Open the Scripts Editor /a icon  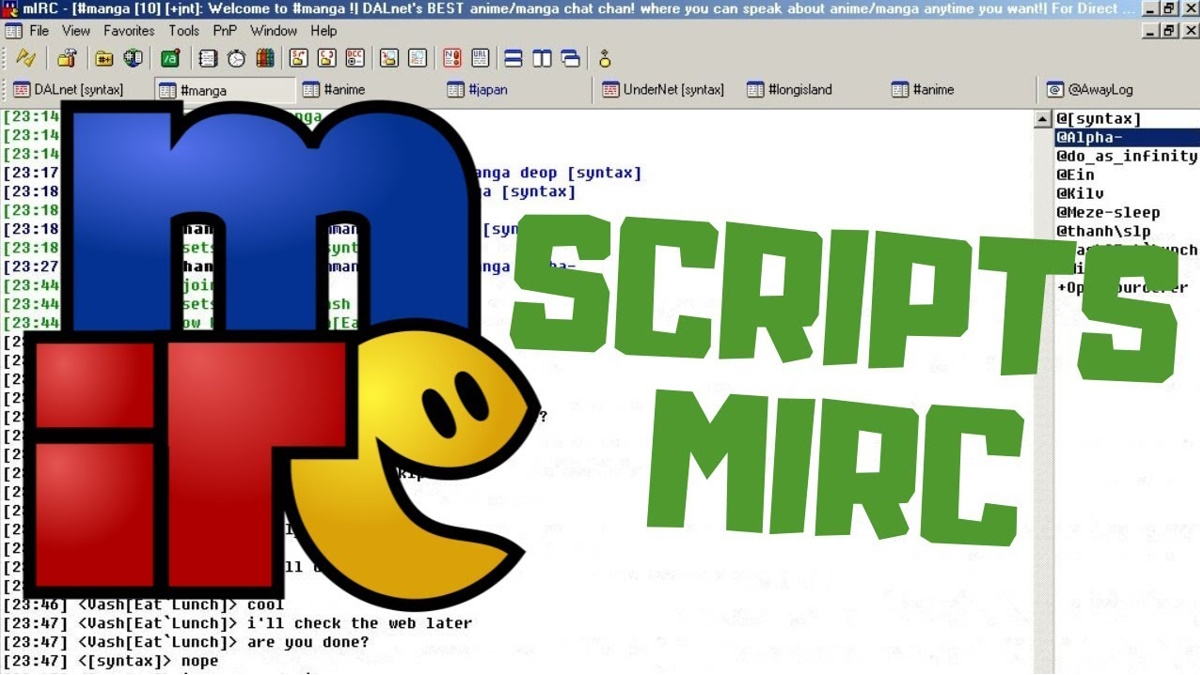(170, 58)
